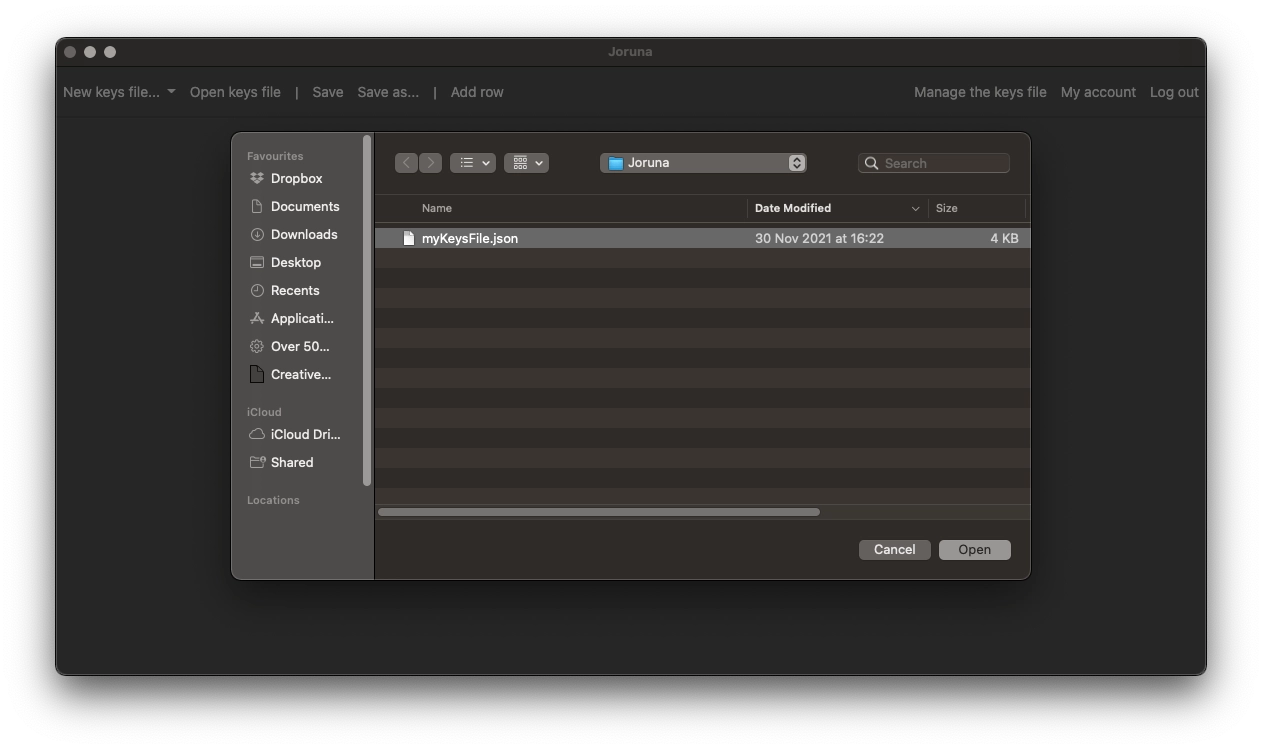Open My account in the toolbar
Screen dimensions: 1262x749
[1098, 92]
